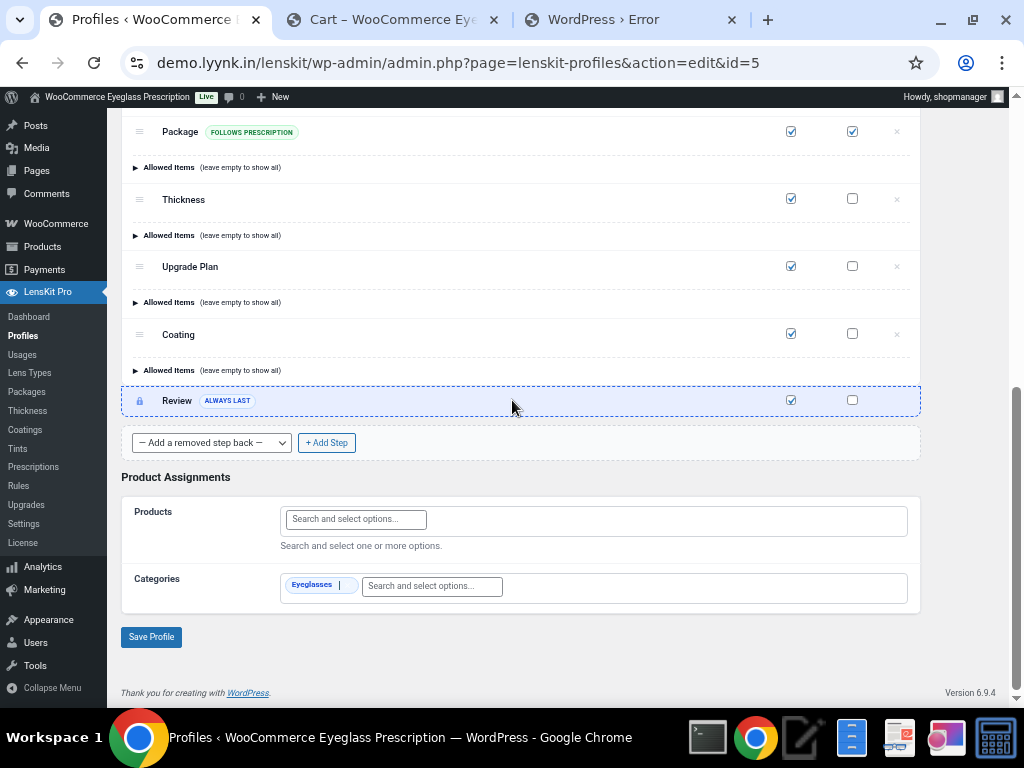This screenshot has height=768, width=1024.
Task: Remove the Package step with X icon
Action: coord(896,132)
